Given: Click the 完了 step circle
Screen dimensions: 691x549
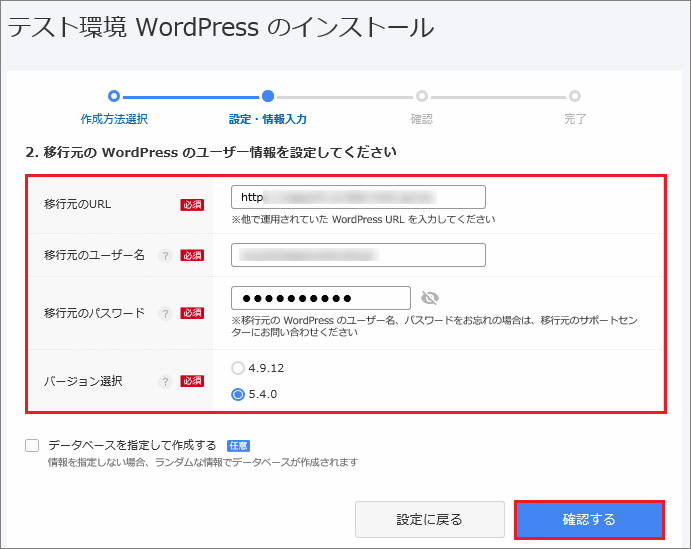Looking at the screenshot, I should (575, 96).
